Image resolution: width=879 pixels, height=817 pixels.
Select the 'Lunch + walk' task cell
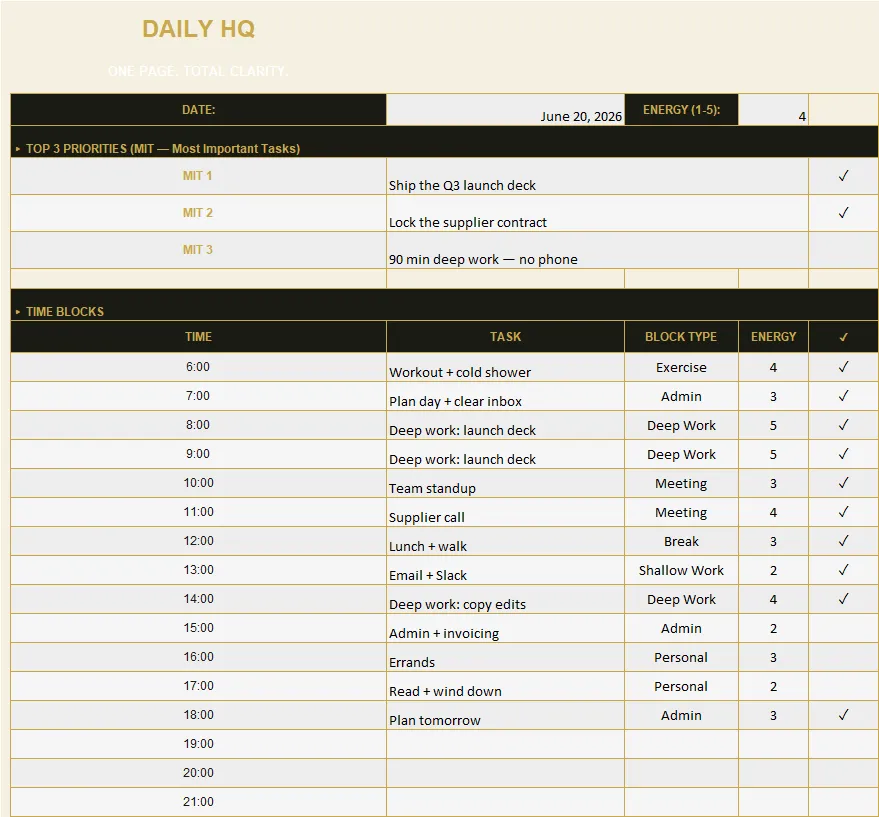click(505, 541)
